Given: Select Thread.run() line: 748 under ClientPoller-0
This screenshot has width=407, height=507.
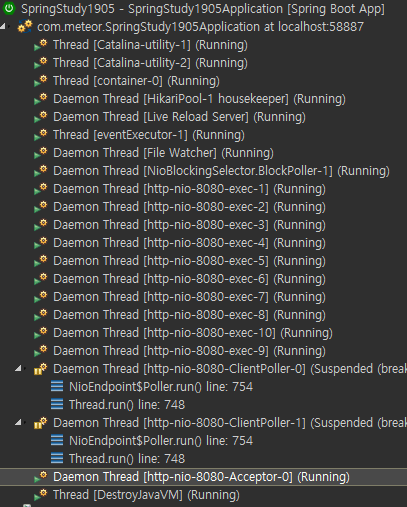Looking at the screenshot, I should point(127,405).
